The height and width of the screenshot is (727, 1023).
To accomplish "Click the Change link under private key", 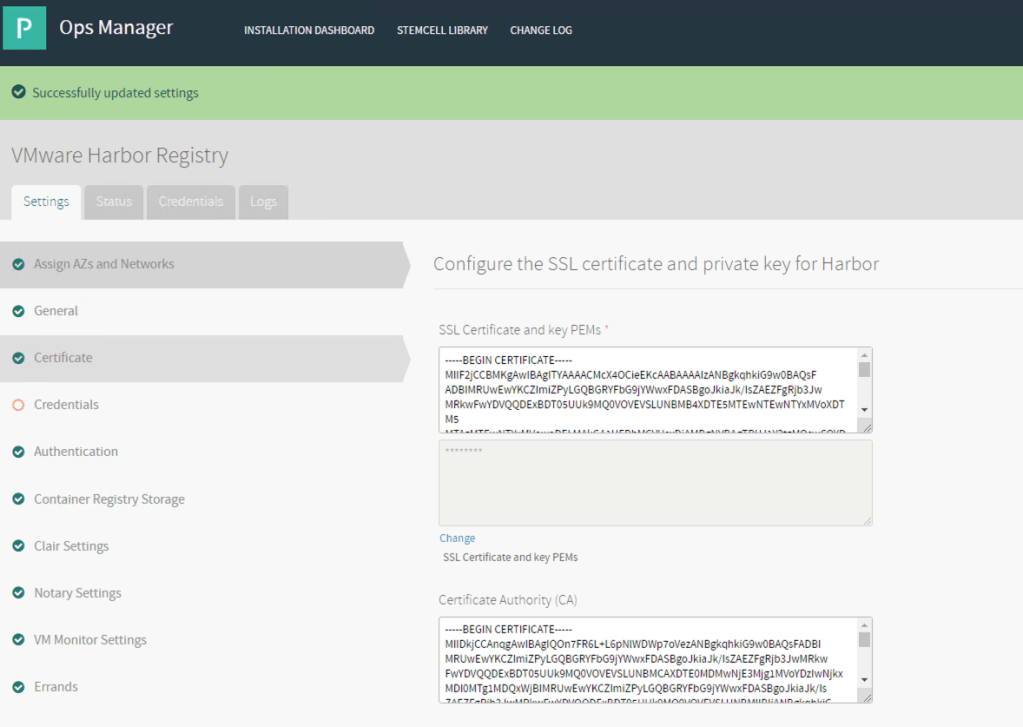I will pos(457,538).
